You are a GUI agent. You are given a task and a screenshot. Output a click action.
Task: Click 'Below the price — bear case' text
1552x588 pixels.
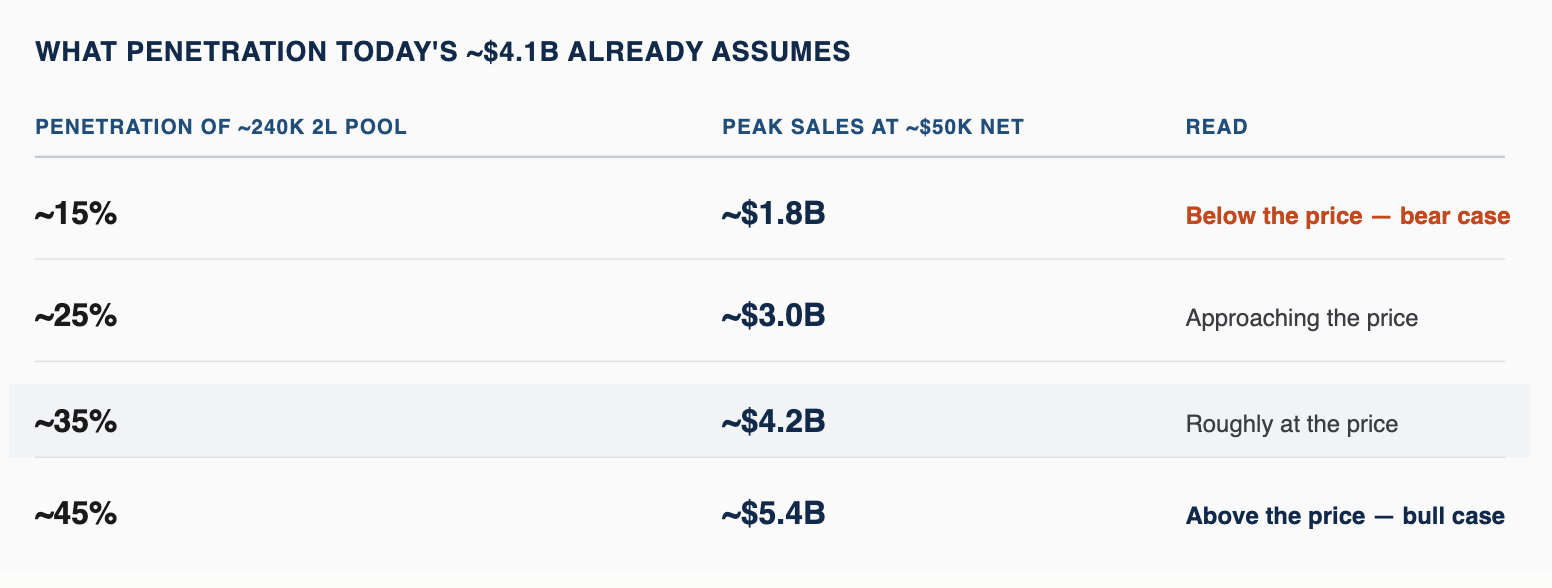coord(1347,216)
